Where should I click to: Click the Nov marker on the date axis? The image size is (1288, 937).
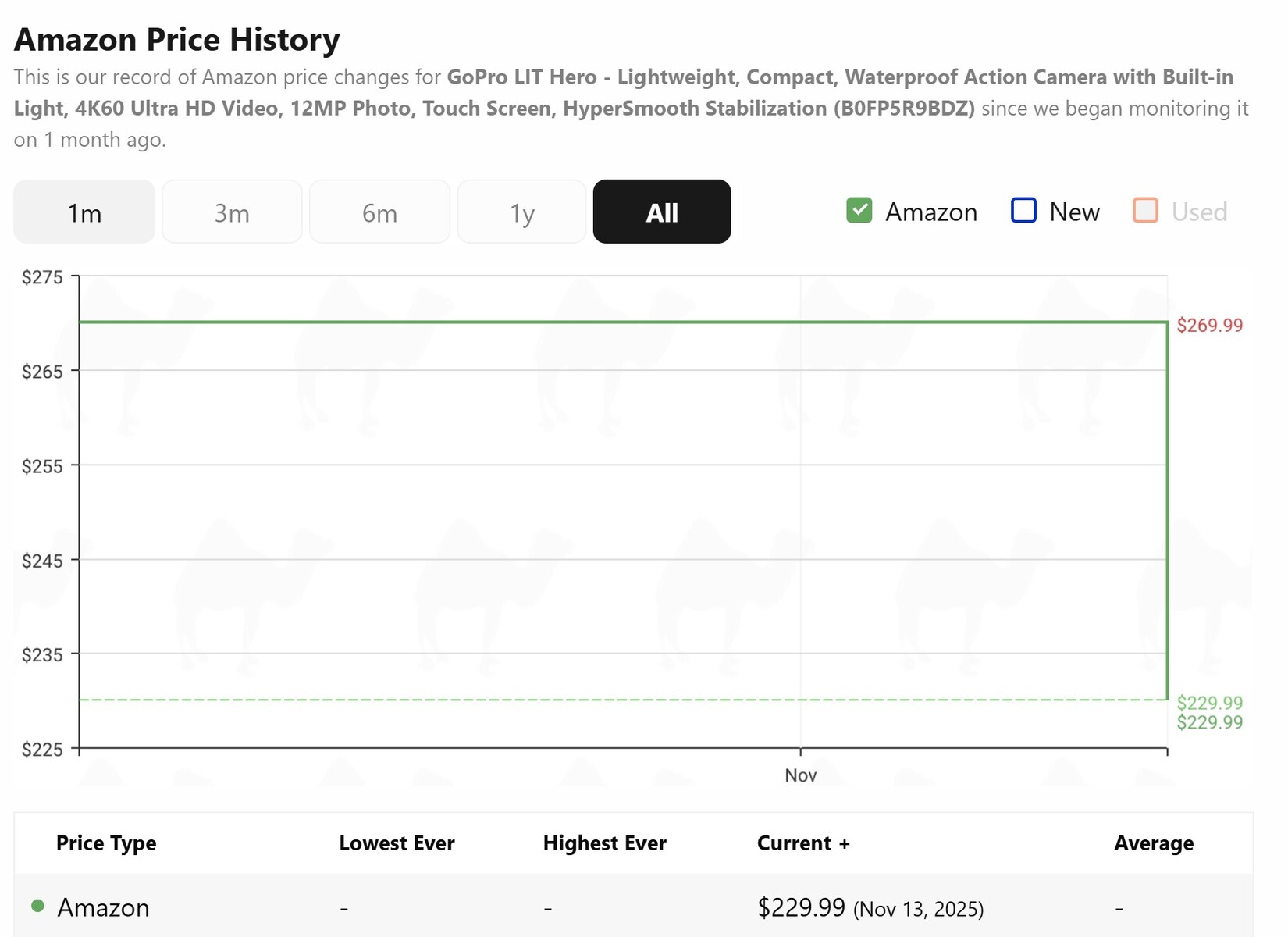[x=801, y=775]
